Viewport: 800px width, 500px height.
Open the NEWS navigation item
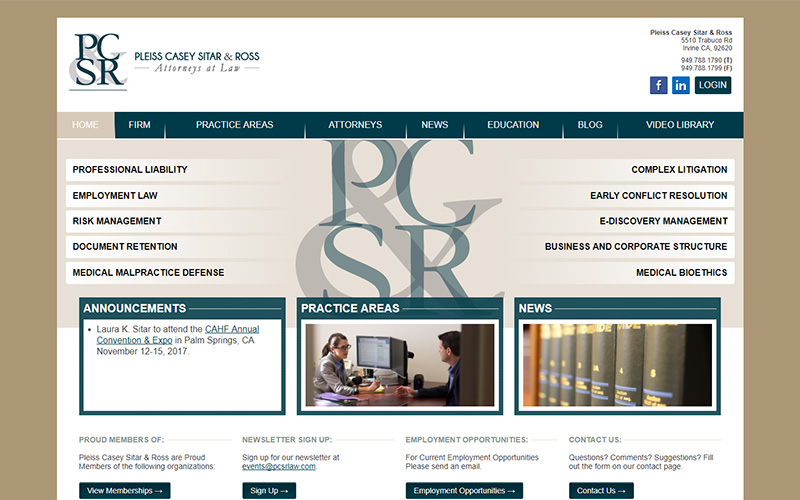tap(435, 125)
